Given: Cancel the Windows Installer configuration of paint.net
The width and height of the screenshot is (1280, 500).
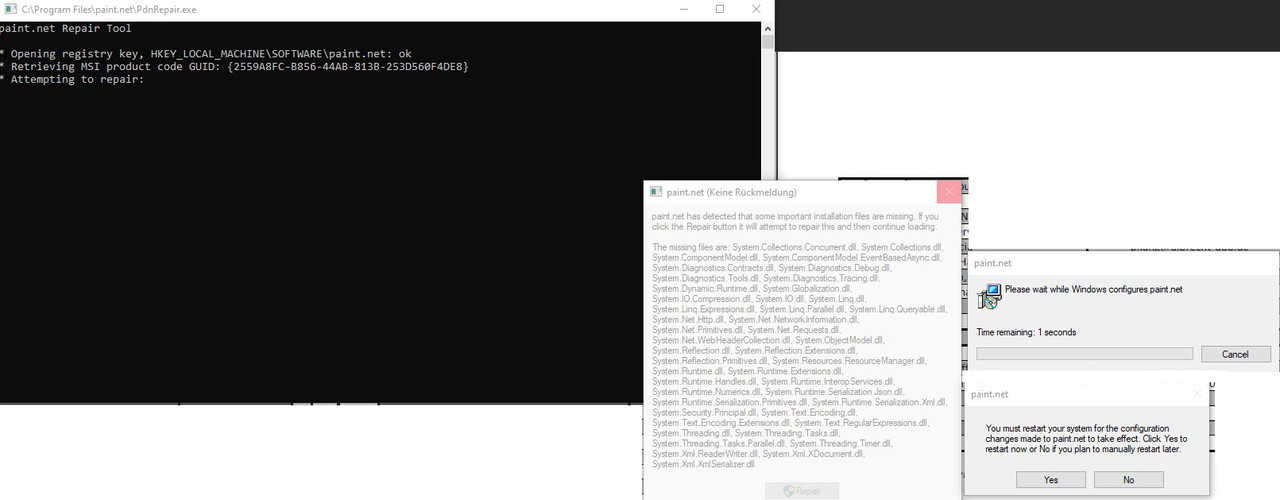Looking at the screenshot, I should click(x=1235, y=354).
